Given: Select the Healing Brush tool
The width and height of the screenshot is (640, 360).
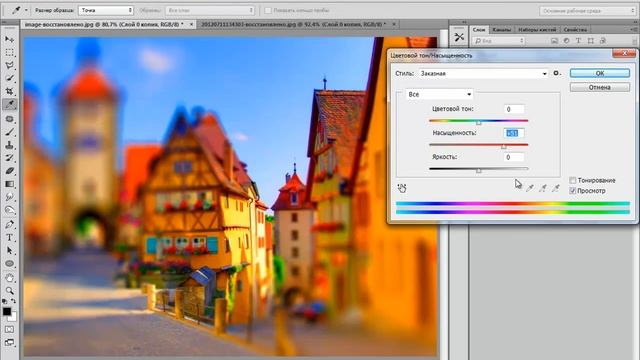Looking at the screenshot, I should [9, 119].
